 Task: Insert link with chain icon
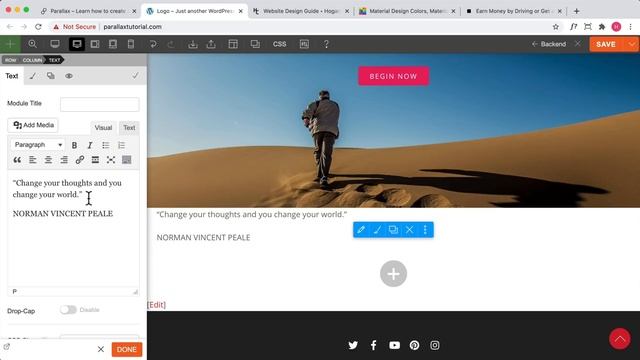pyautogui.click(x=80, y=160)
